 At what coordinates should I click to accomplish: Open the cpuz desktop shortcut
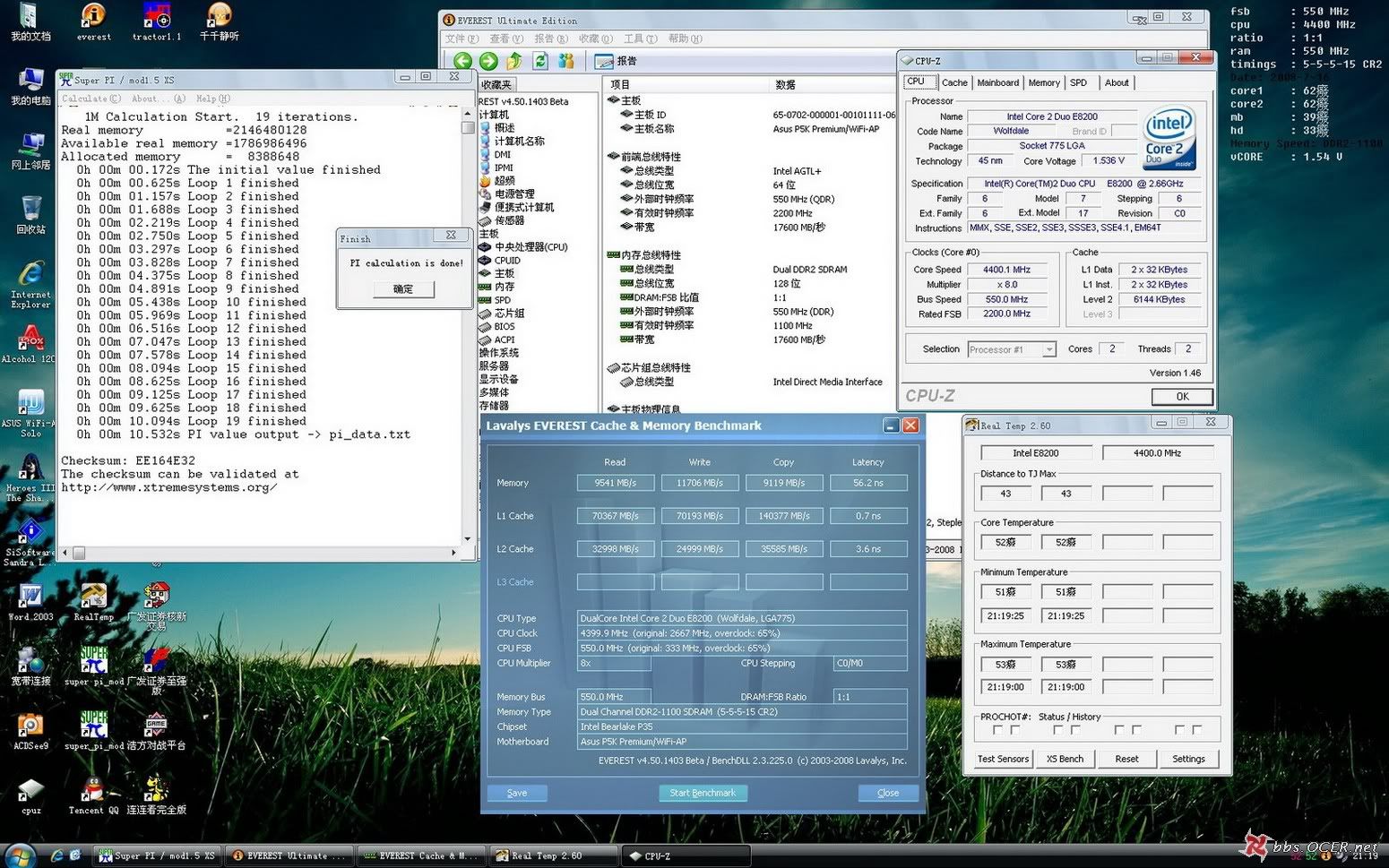pyautogui.click(x=30, y=796)
